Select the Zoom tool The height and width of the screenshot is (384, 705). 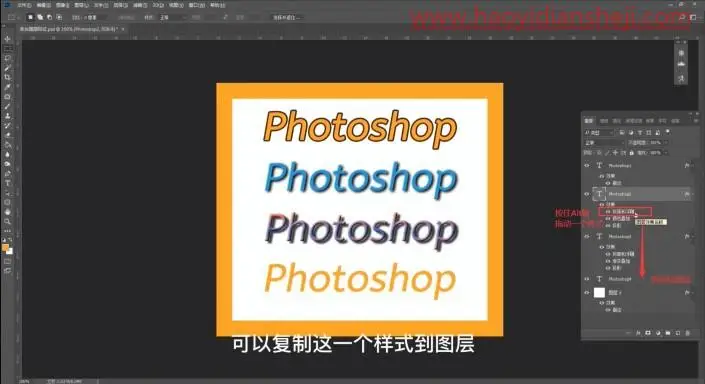pos(8,221)
